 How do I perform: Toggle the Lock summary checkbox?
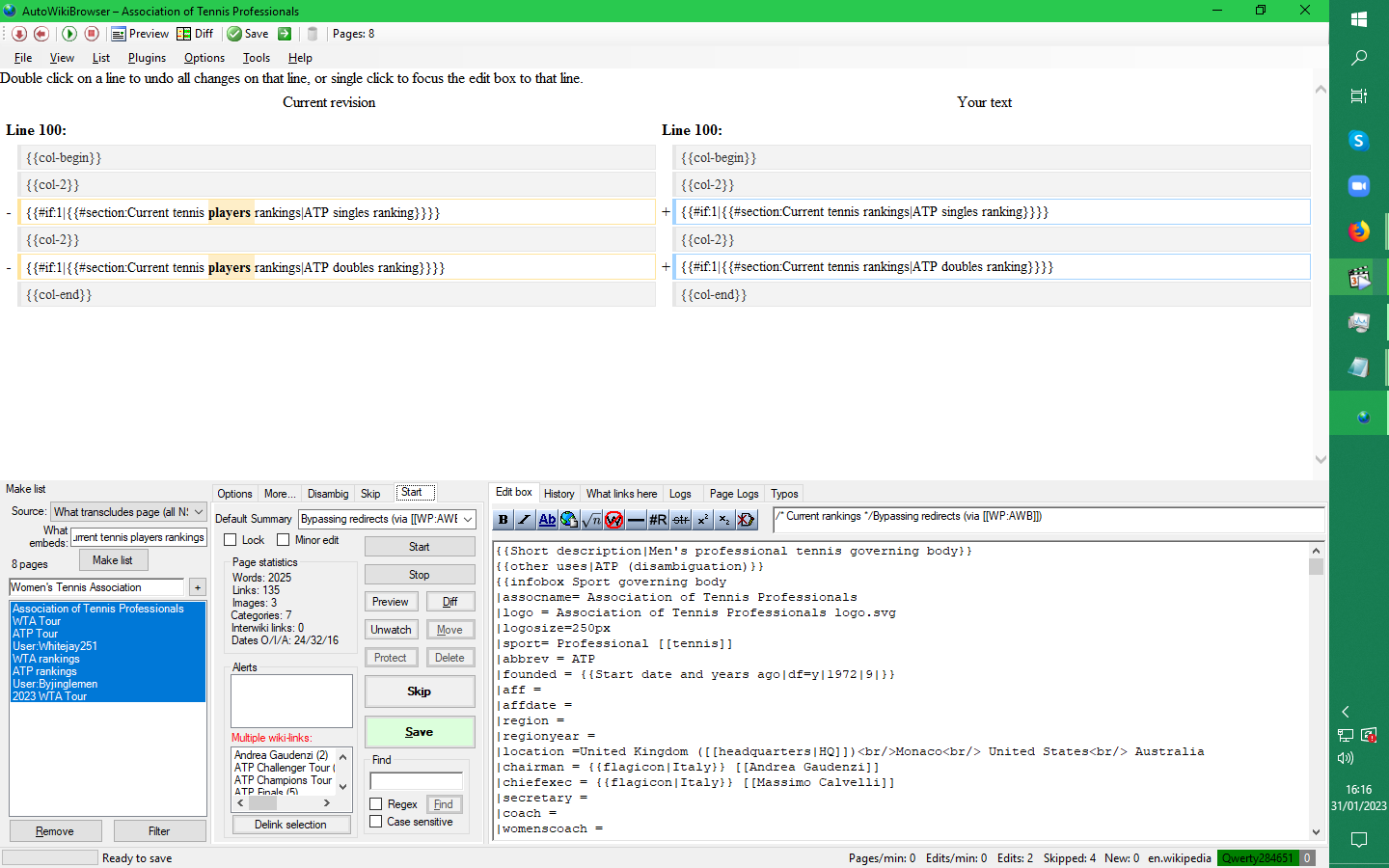tap(231, 540)
